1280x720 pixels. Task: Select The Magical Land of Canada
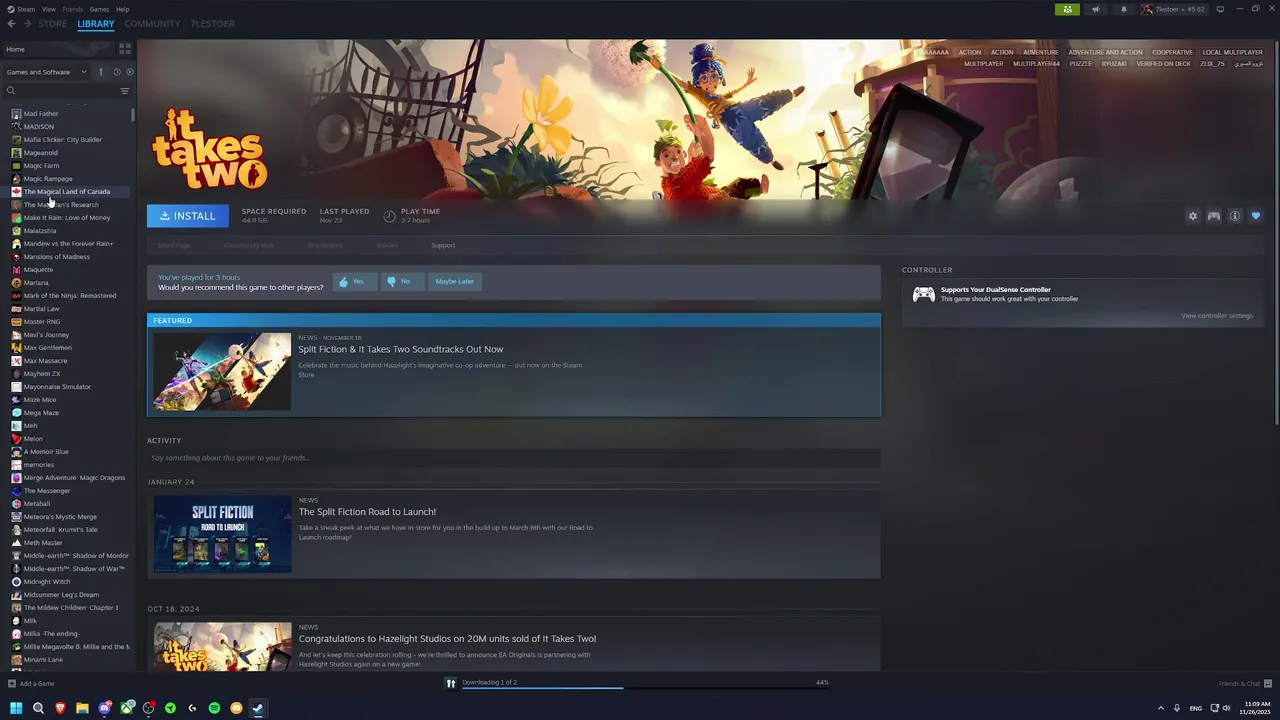click(67, 192)
